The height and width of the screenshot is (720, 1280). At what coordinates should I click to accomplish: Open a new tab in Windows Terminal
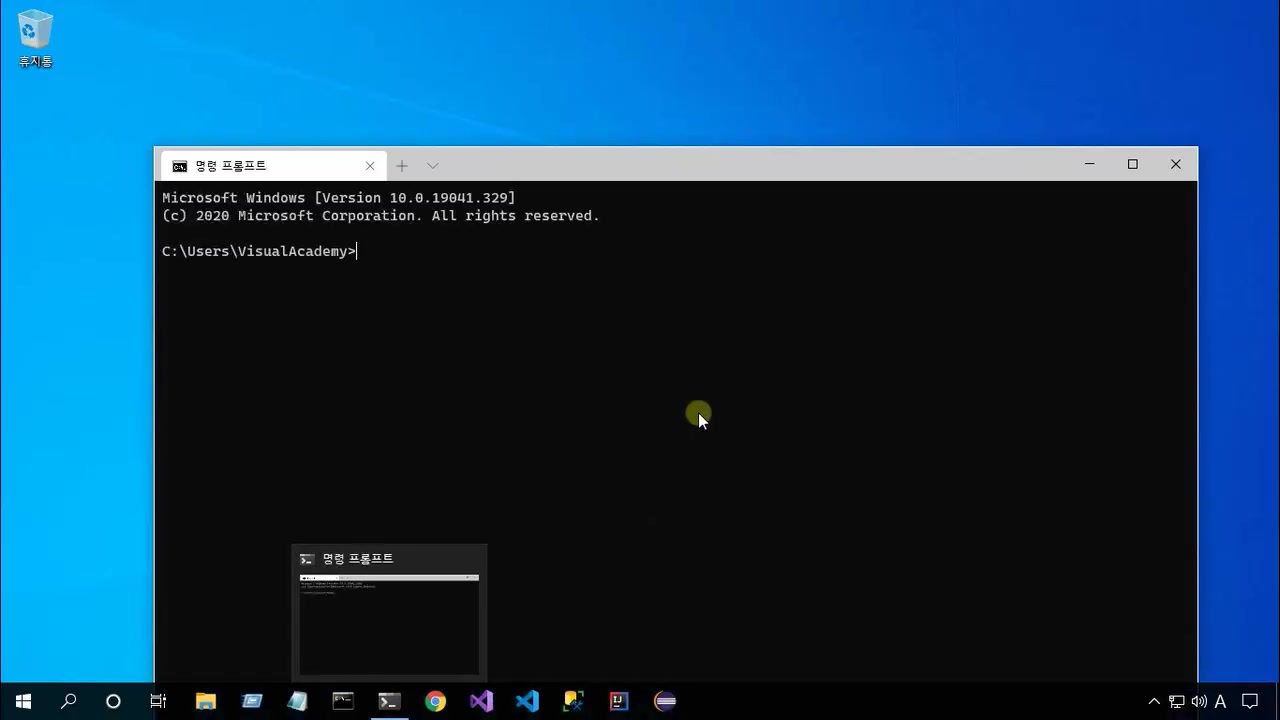tap(402, 166)
